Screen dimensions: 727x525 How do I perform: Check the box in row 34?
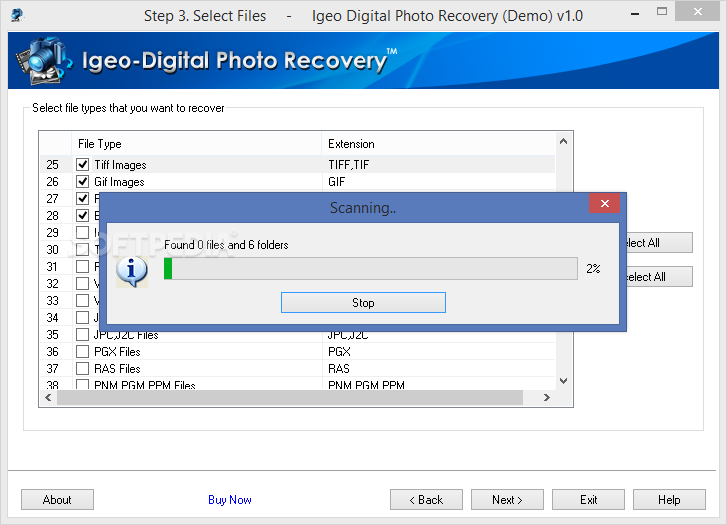click(83, 318)
